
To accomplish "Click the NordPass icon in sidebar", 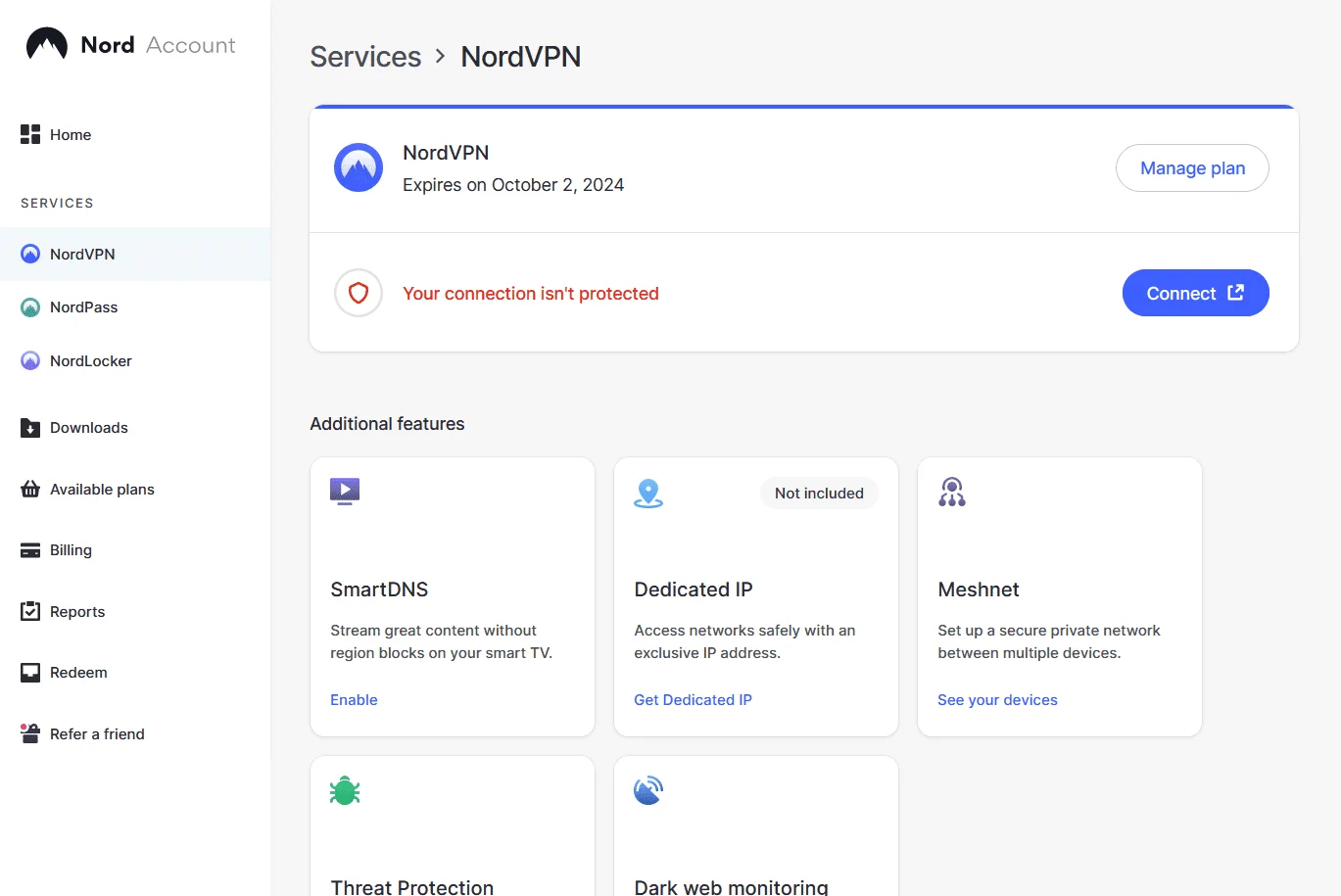I will (x=30, y=307).
